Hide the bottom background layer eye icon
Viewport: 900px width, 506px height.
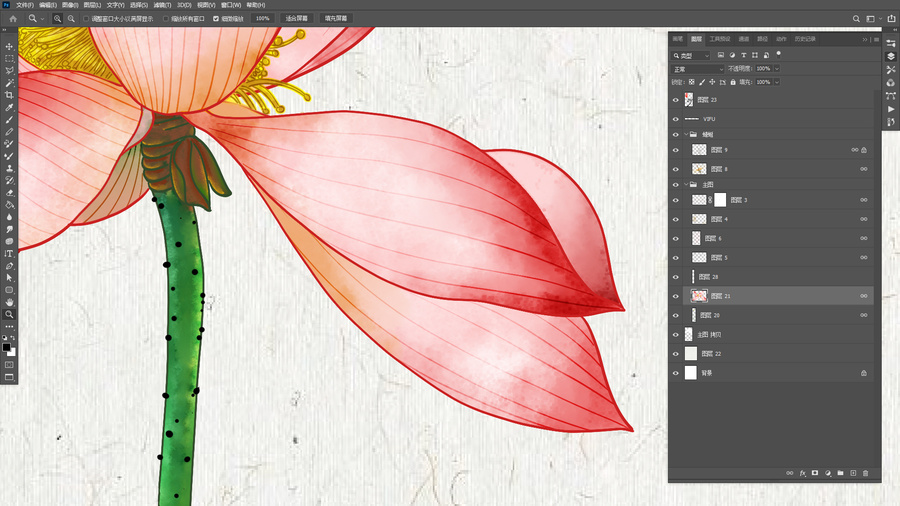[676, 373]
